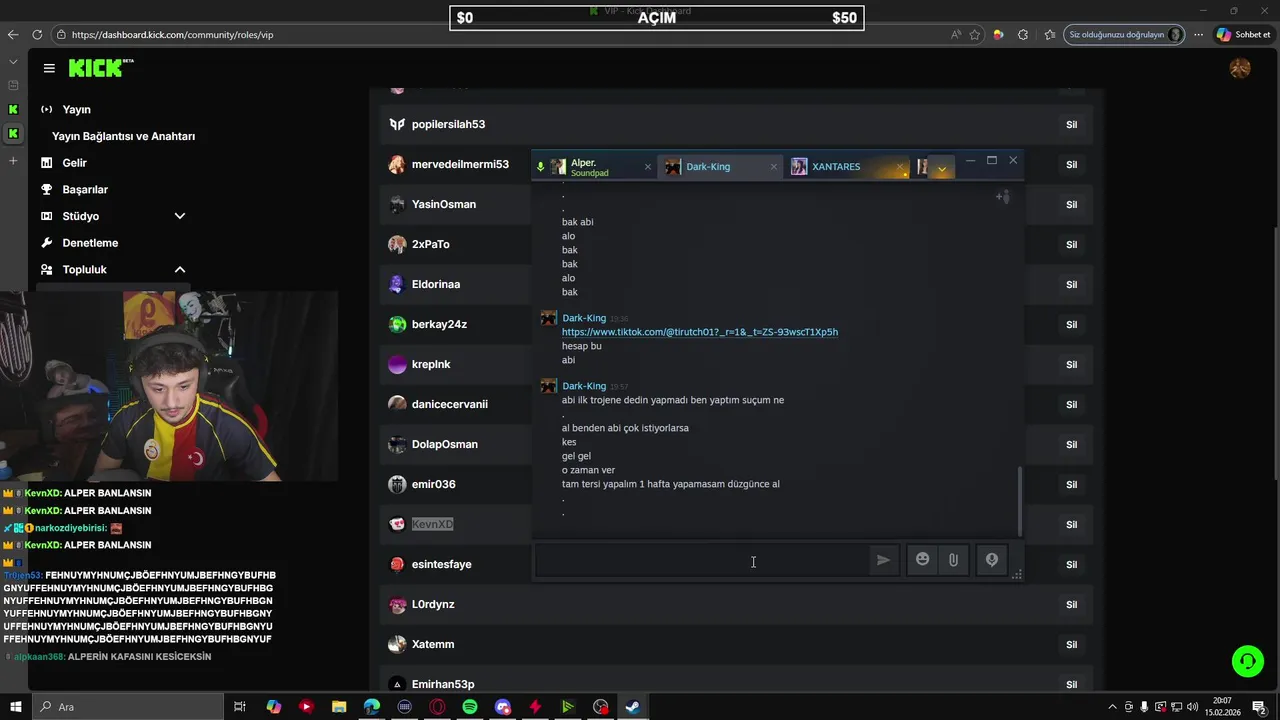1280x720 pixels.
Task: Close the XANTARES chat tab
Action: click(x=899, y=167)
